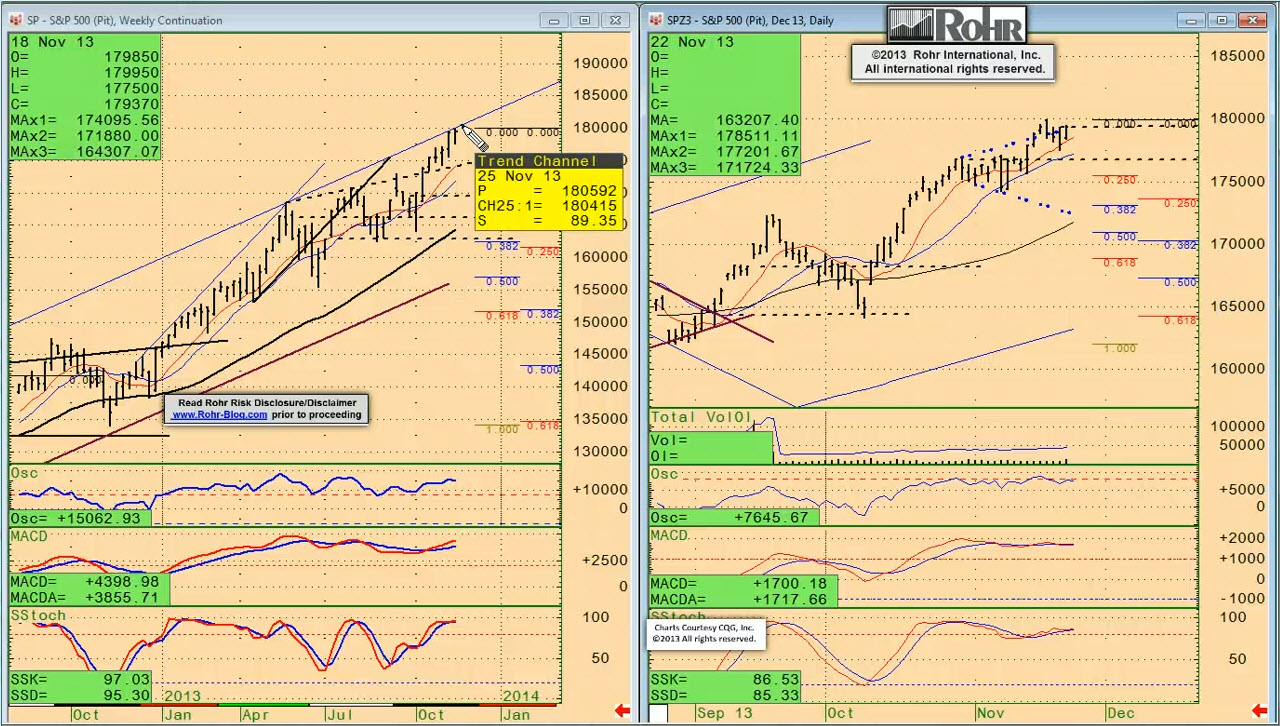The width and height of the screenshot is (1280, 726).
Task: Select the Trend Channel yellow info box
Action: tap(548, 191)
